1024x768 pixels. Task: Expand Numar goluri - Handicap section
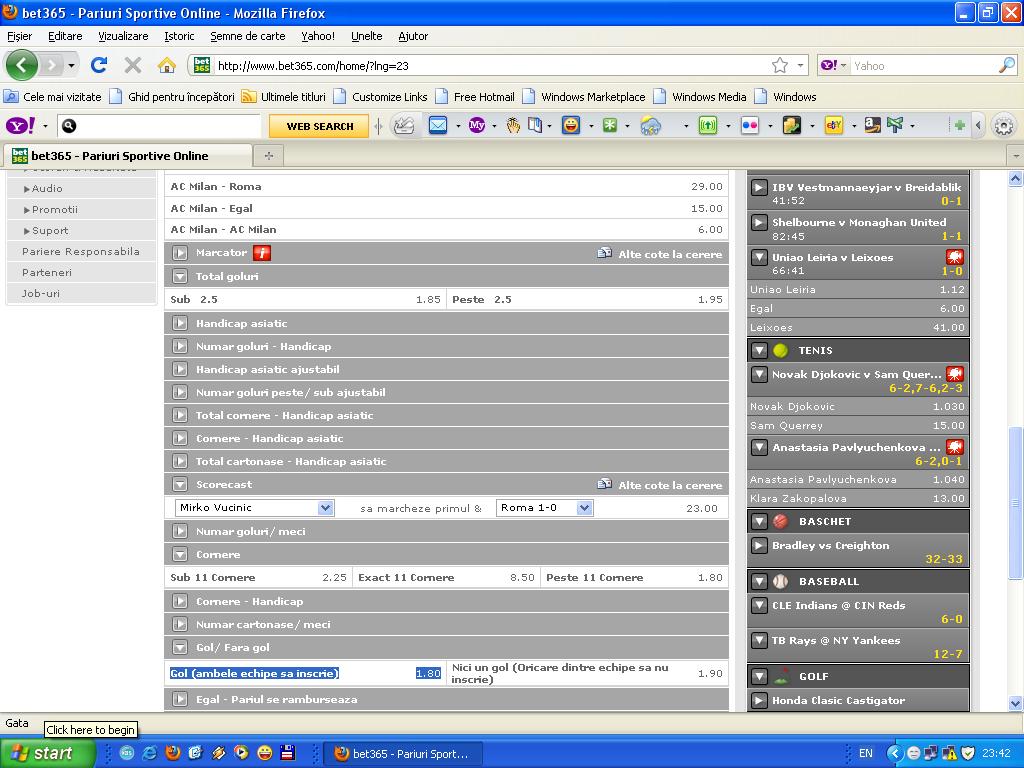(x=180, y=346)
